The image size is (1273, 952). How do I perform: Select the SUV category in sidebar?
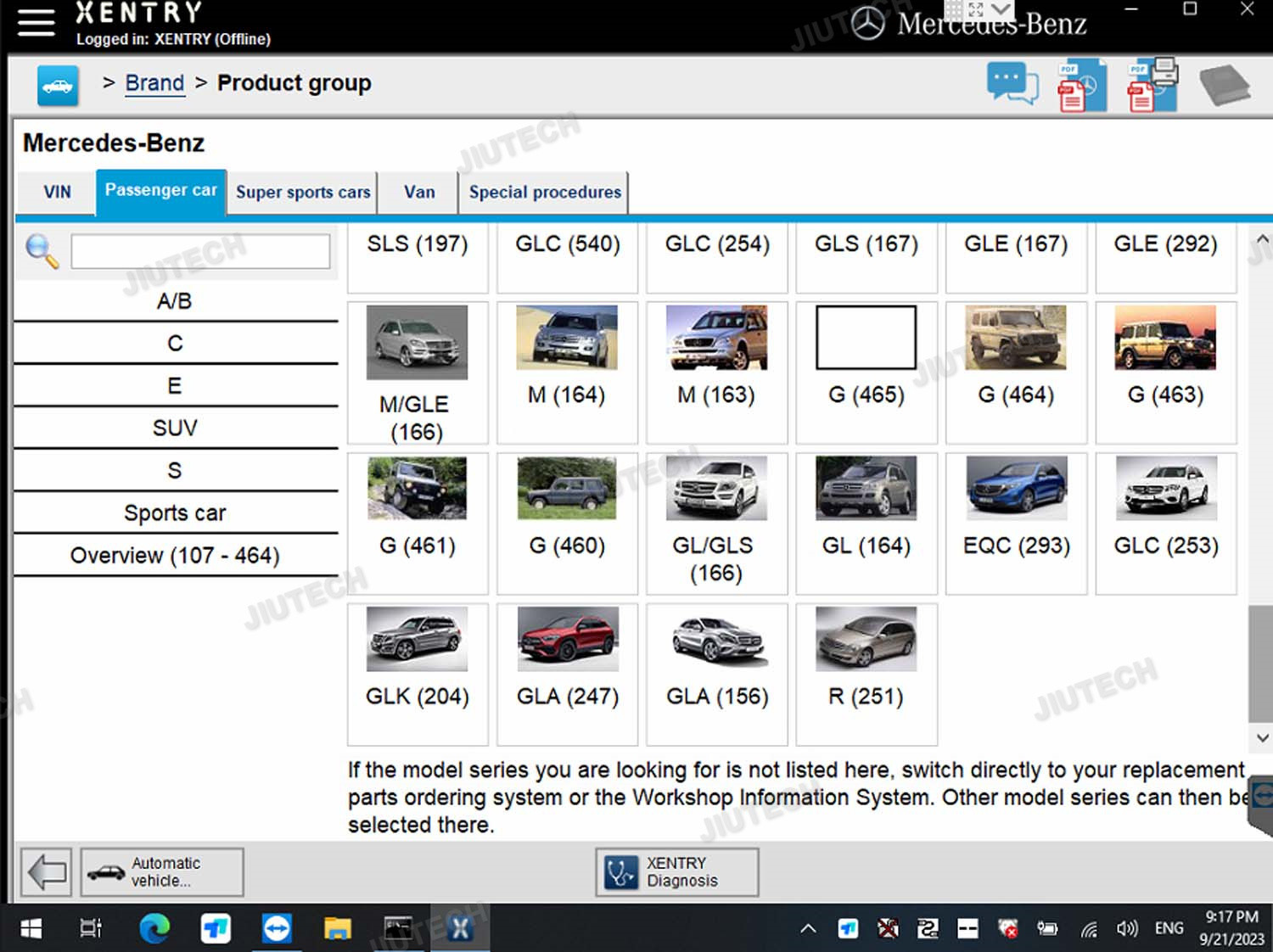coord(175,428)
